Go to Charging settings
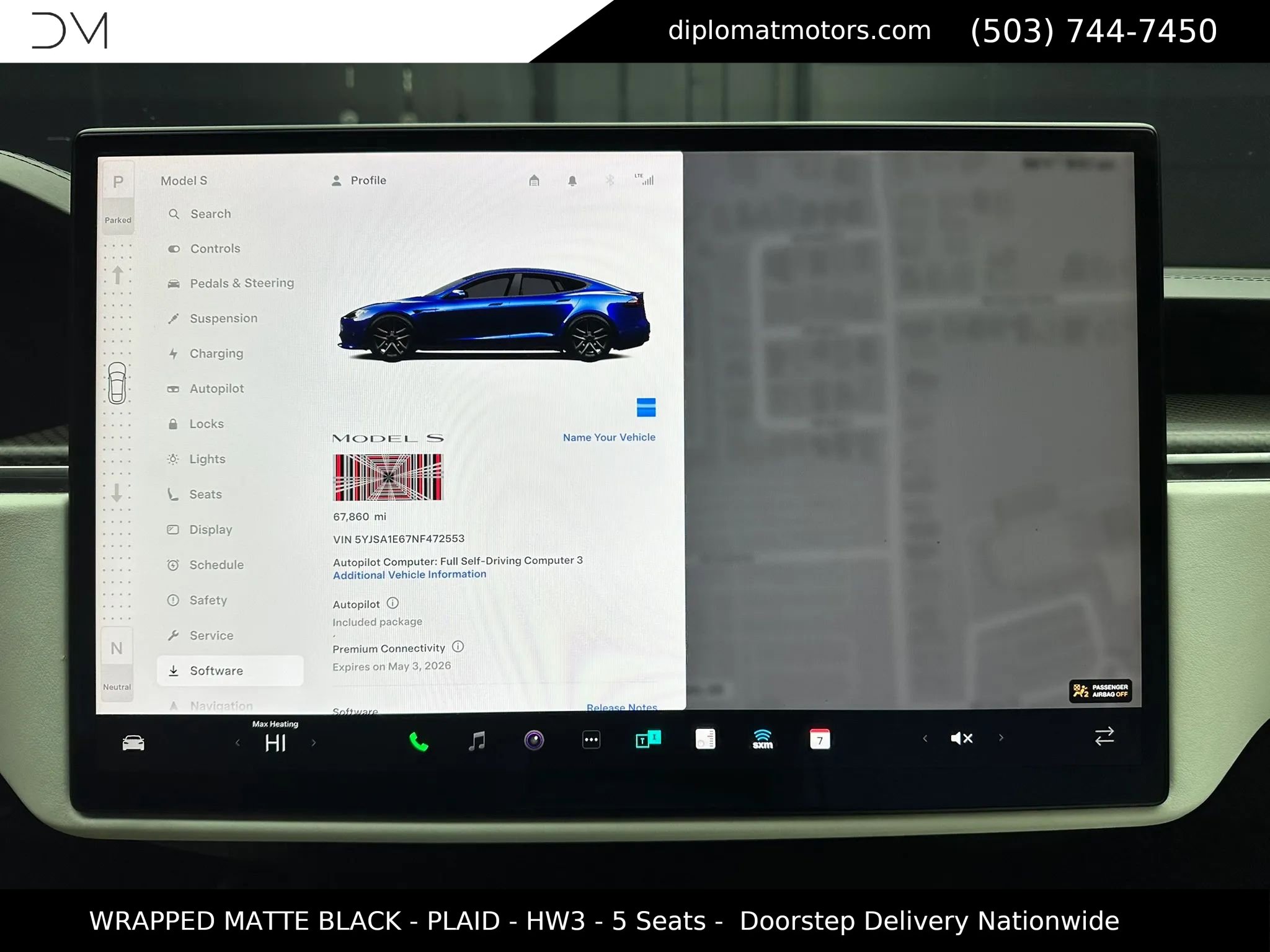The width and height of the screenshot is (1270, 952). tap(206, 353)
